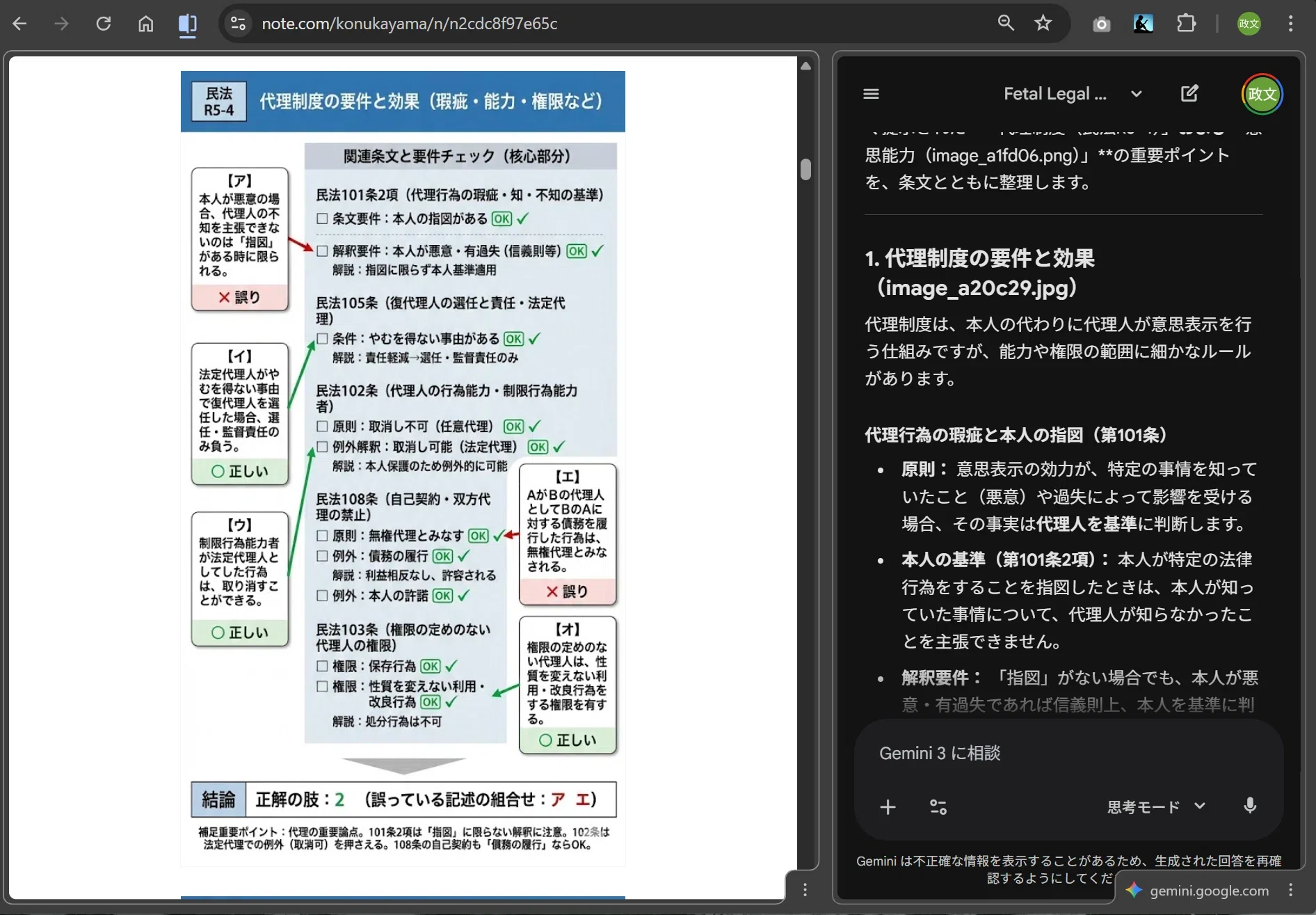This screenshot has height=915, width=1316.
Task: Open the side panel three-dot menu near gemini.google.com
Action: click(x=1290, y=890)
